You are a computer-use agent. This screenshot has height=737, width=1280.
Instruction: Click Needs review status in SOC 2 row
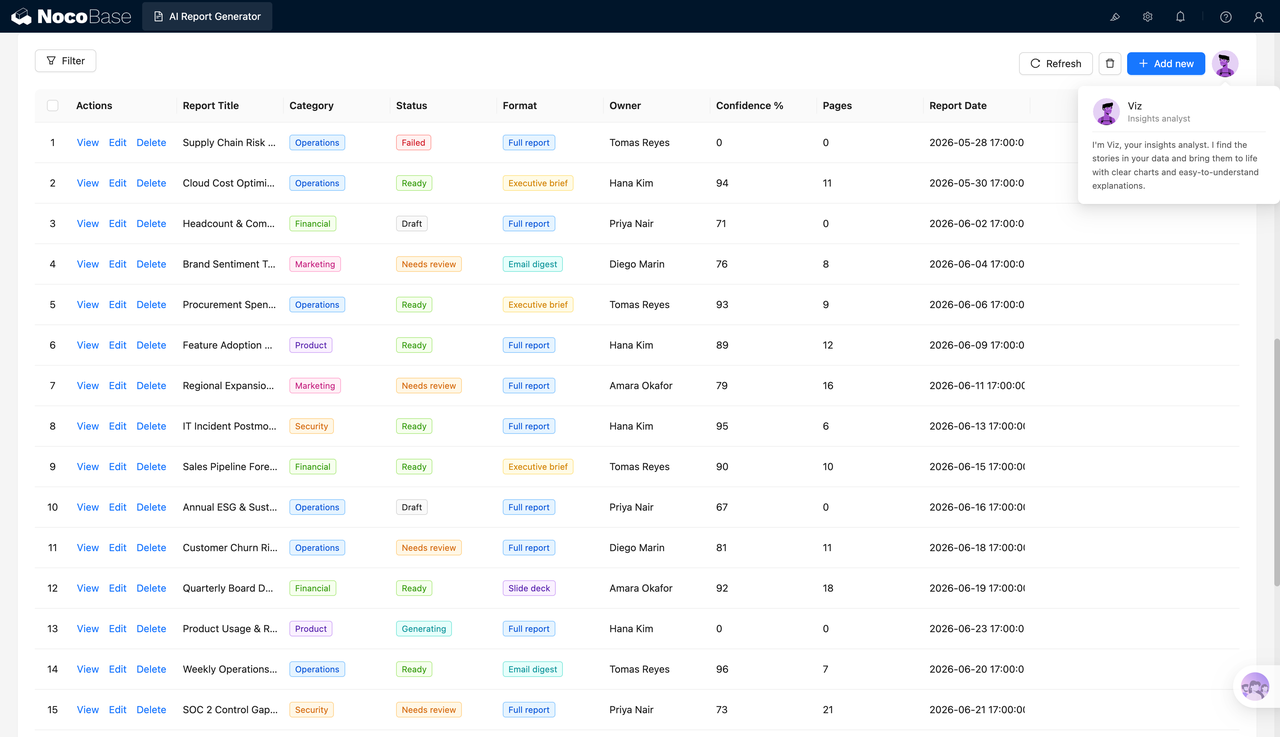pos(429,710)
